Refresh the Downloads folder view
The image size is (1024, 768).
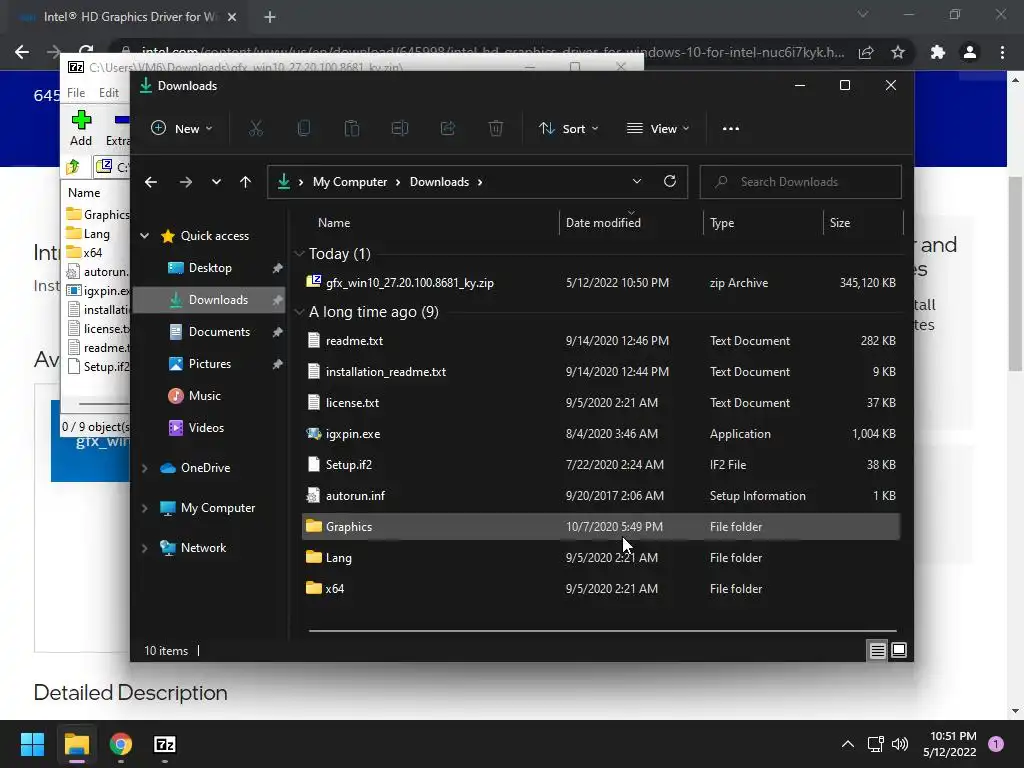[x=670, y=182]
